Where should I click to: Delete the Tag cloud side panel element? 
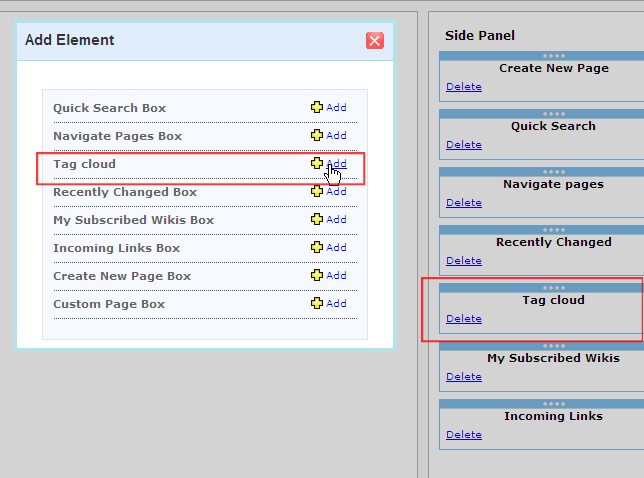(463, 319)
